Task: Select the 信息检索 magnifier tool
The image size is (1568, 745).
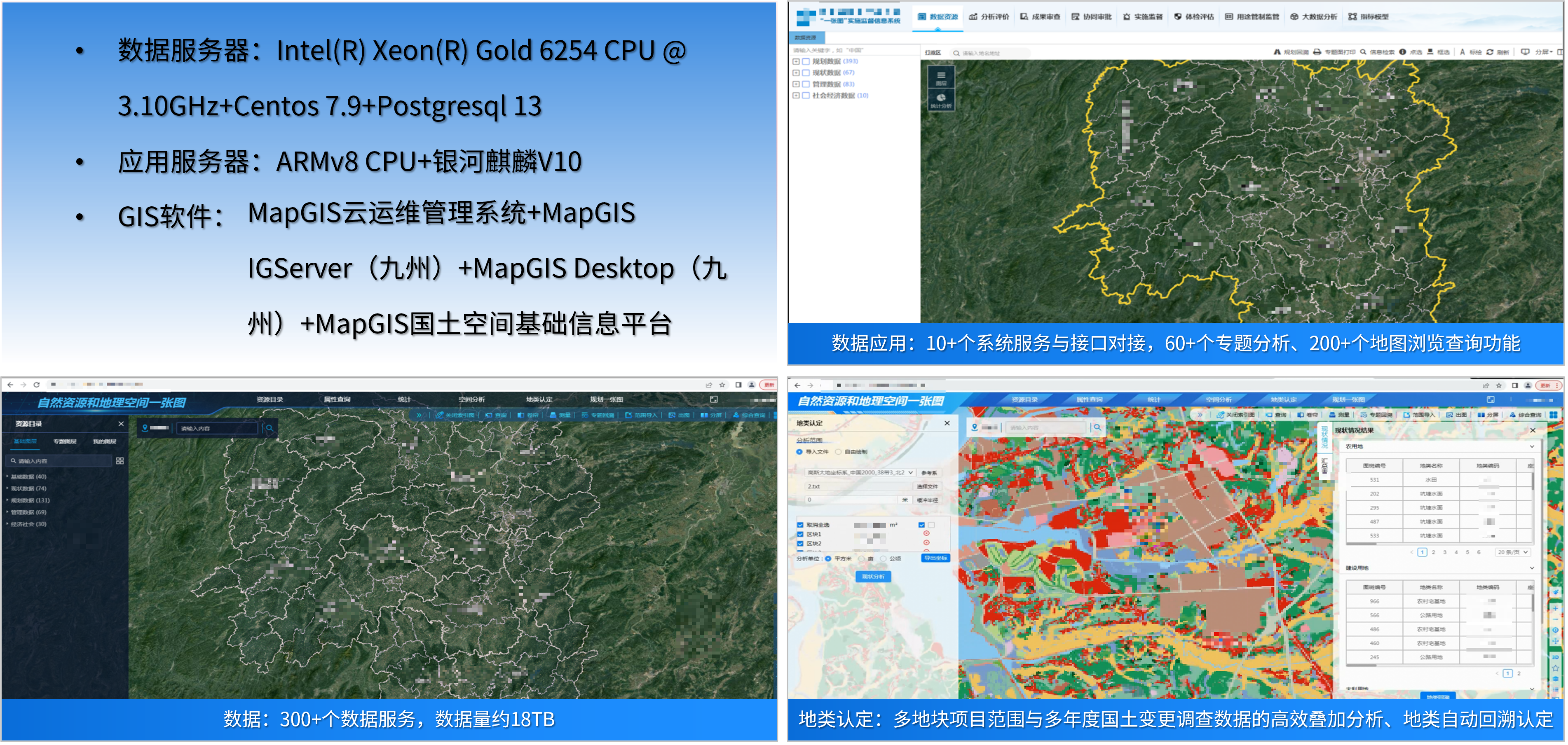Action: [1378, 52]
